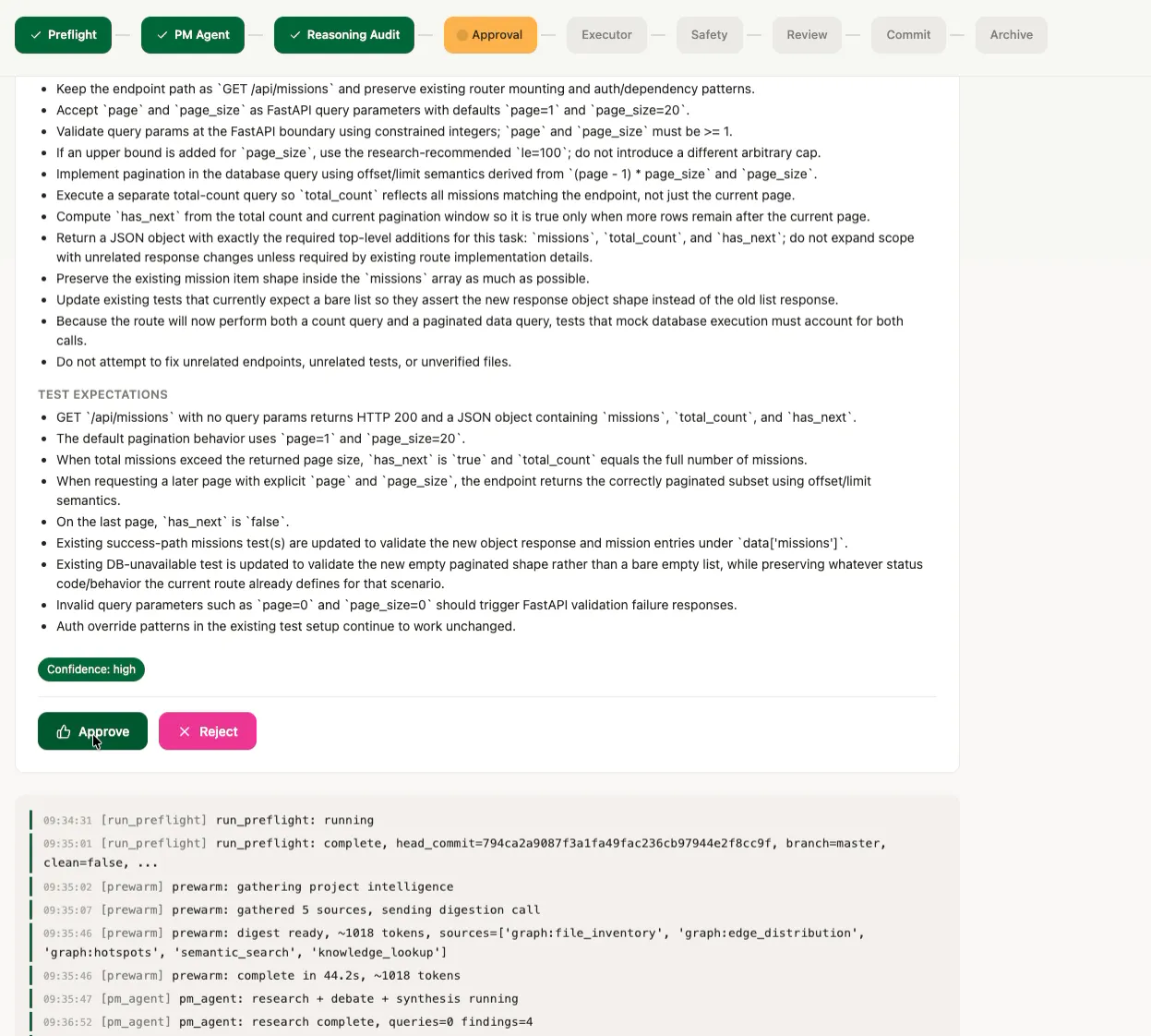The image size is (1151, 1036).
Task: Click the Preflight pipeline step
Action: pos(63,35)
